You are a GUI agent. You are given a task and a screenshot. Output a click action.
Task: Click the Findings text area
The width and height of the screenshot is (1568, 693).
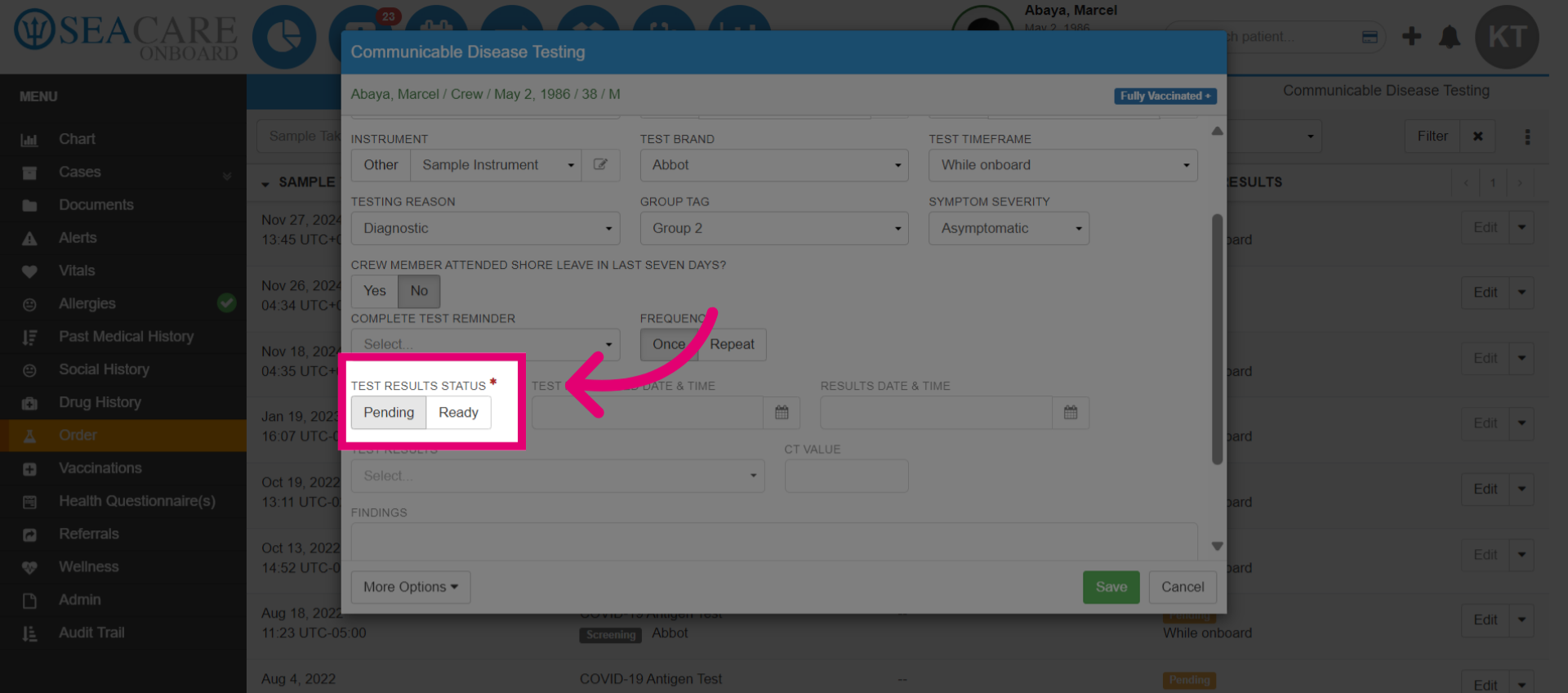coord(774,541)
